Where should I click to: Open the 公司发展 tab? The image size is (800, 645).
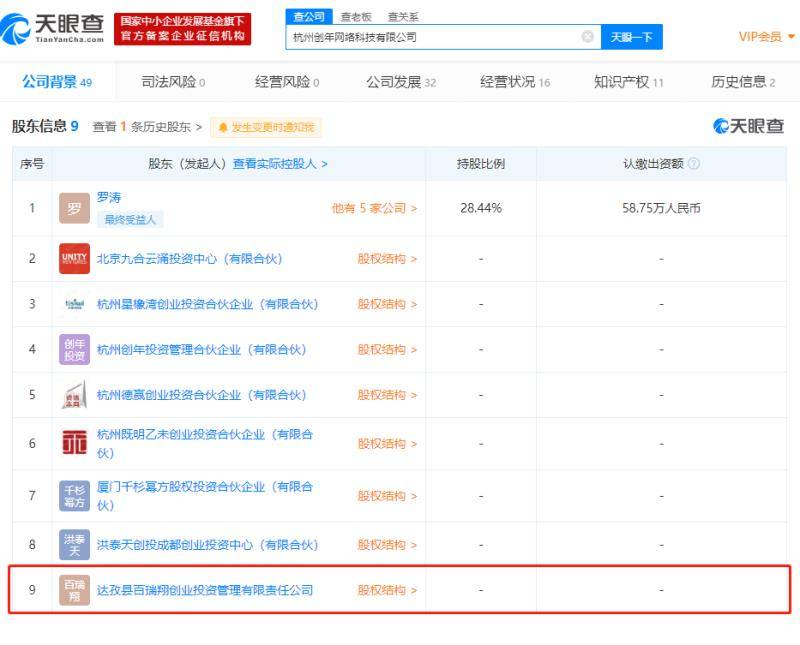point(401,82)
